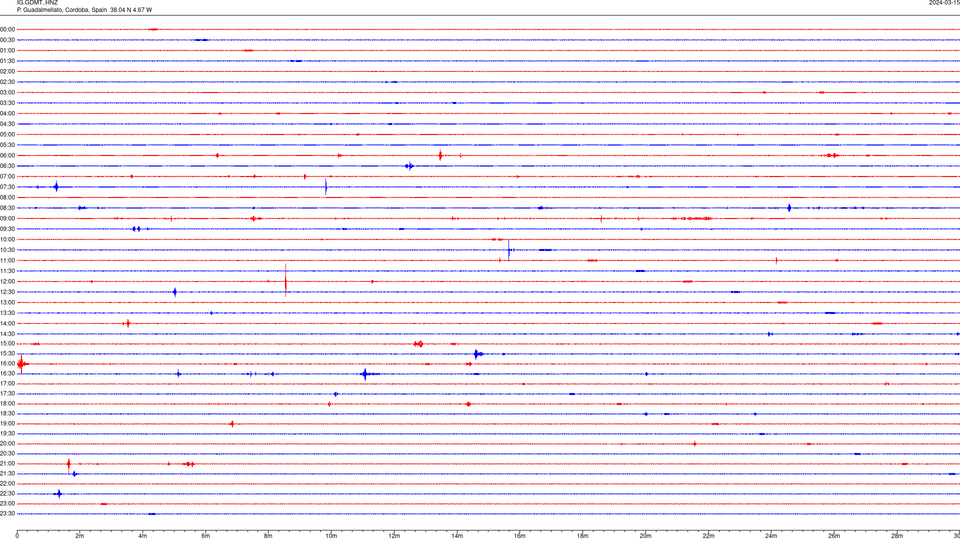
Task: Click the 09:00 trace time label
Action: pos(7,219)
